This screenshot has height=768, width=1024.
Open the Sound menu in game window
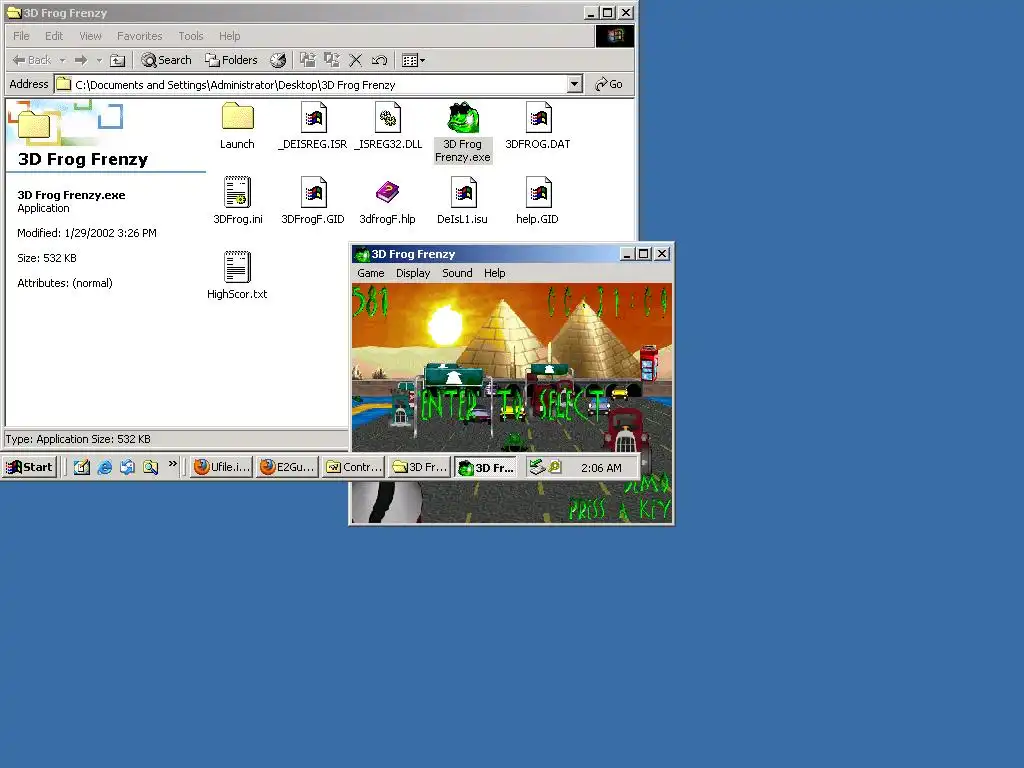(457, 273)
